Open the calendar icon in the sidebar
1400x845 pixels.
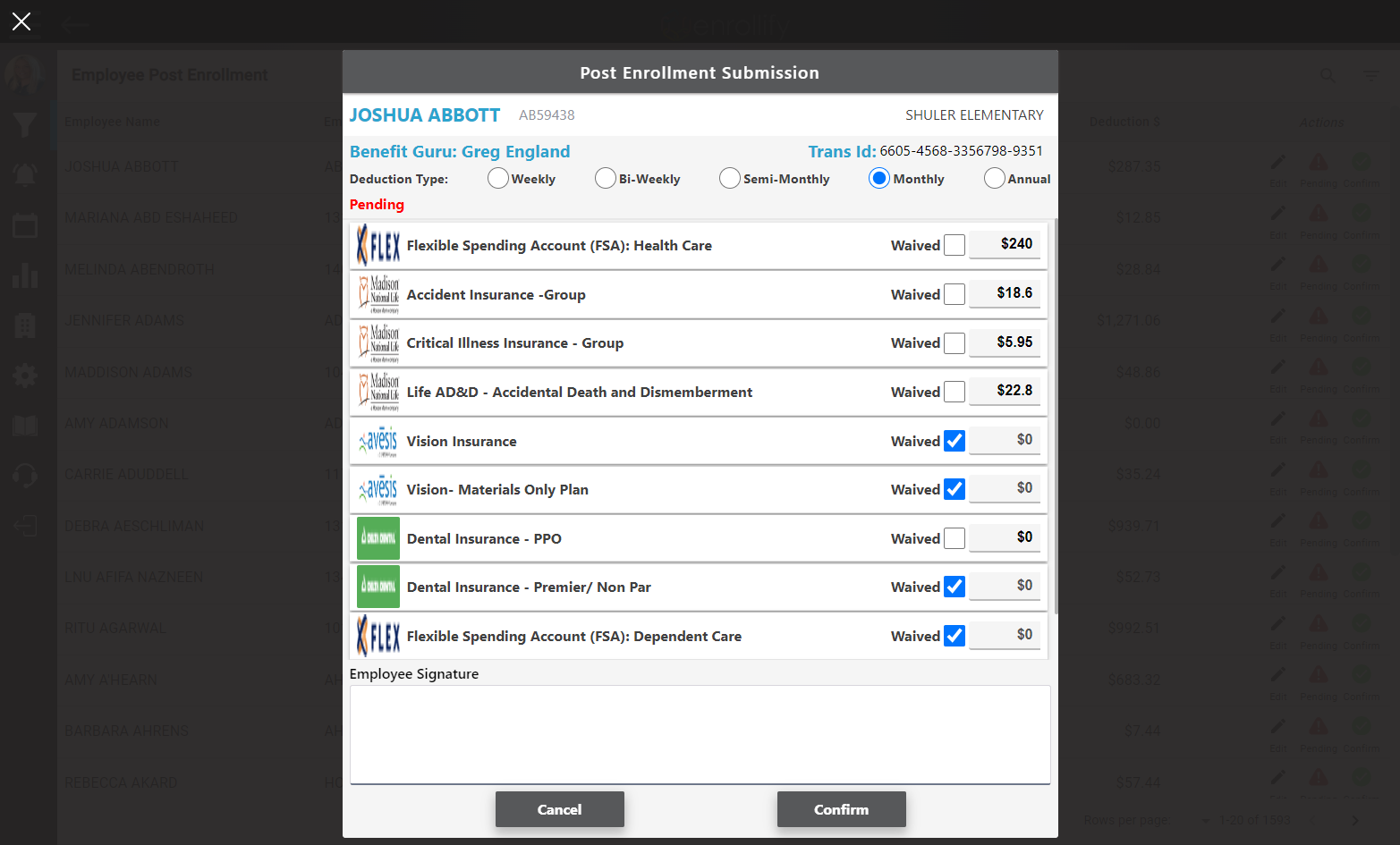tap(25, 225)
